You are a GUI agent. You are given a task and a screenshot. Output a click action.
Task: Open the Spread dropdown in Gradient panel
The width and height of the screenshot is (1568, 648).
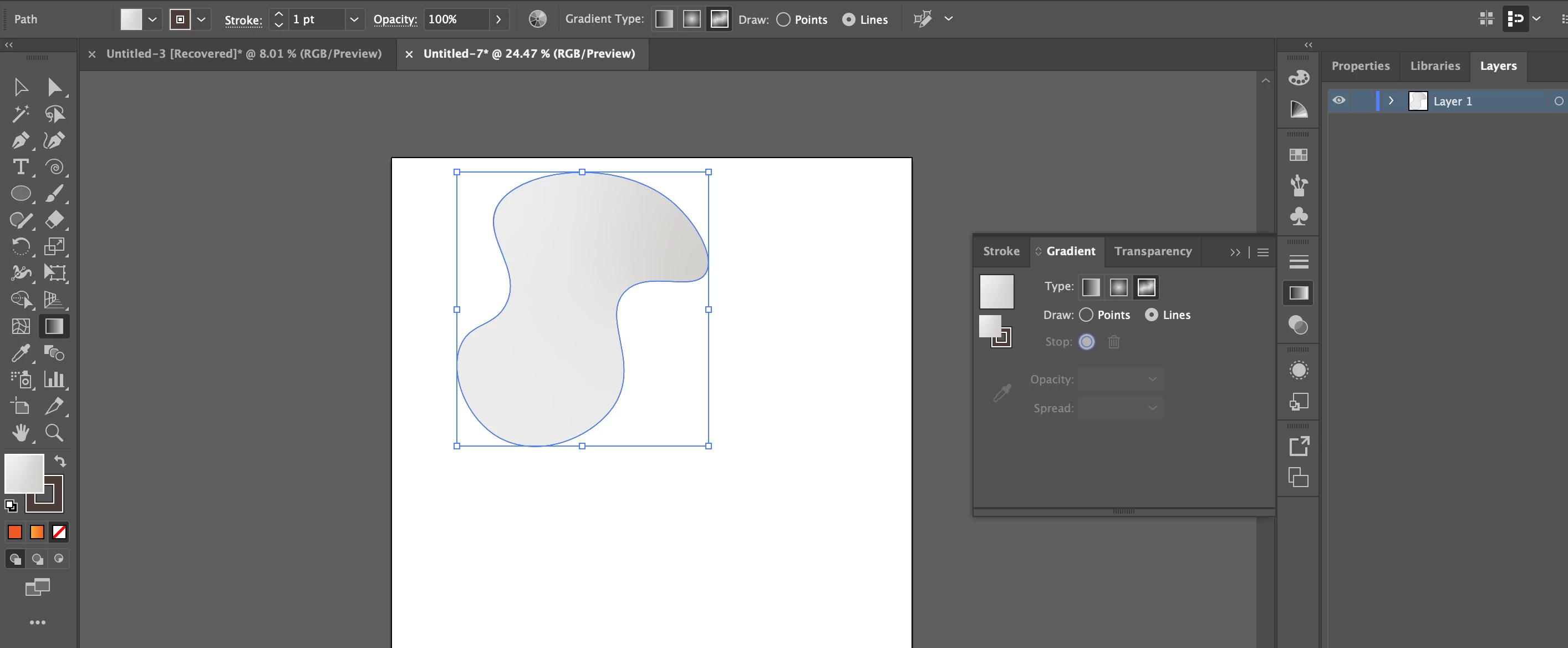tap(1152, 408)
